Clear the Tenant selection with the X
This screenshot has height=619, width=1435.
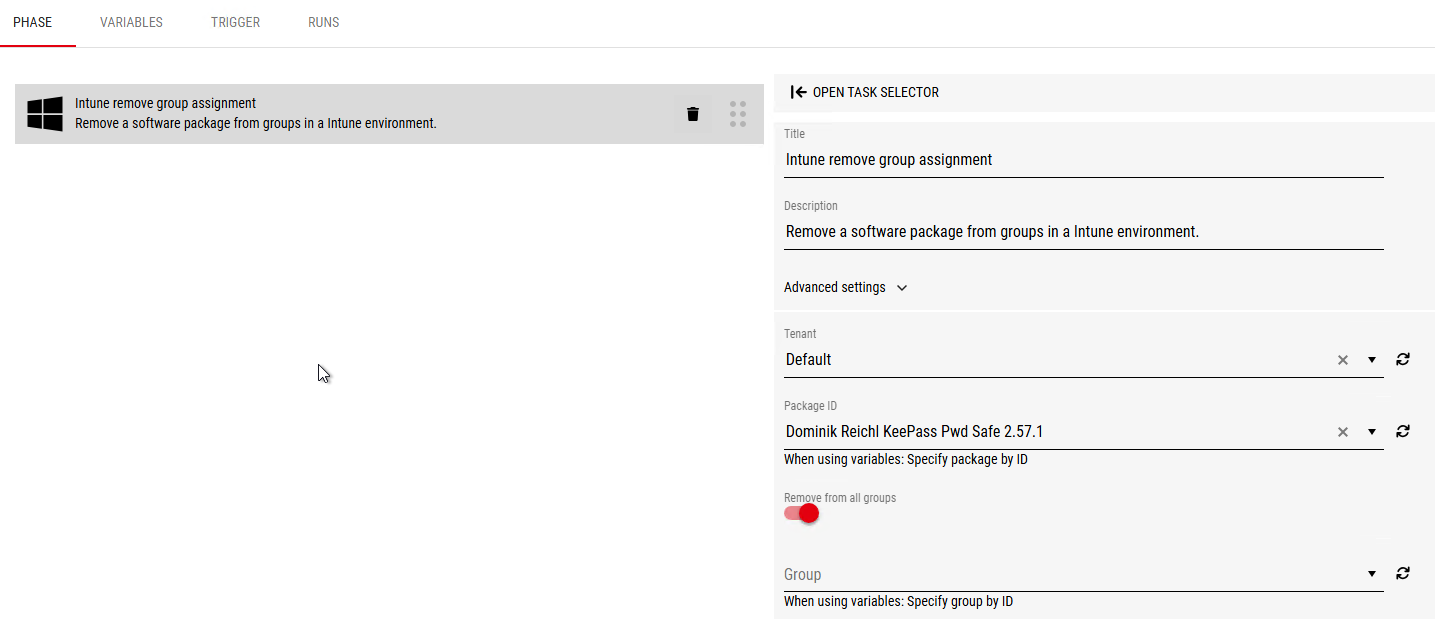(1343, 360)
